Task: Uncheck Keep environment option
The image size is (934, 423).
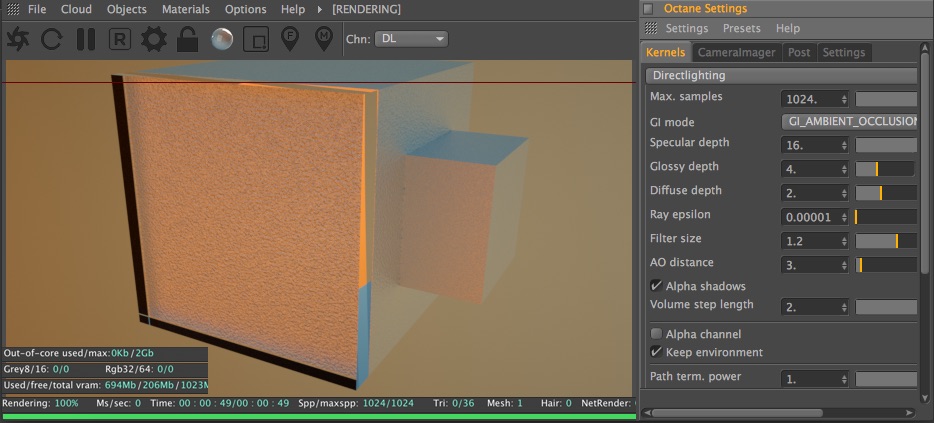Action: (x=656, y=352)
